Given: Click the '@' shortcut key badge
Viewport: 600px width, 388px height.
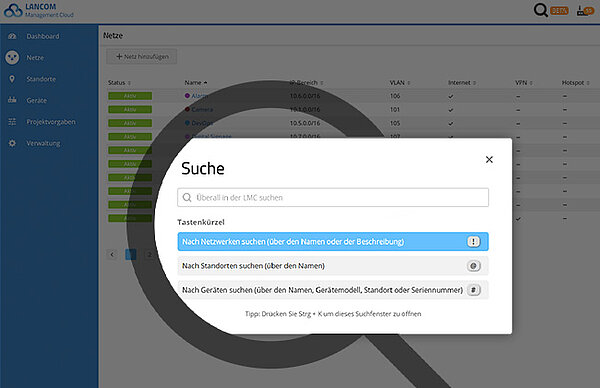Looking at the screenshot, I should [x=473, y=266].
